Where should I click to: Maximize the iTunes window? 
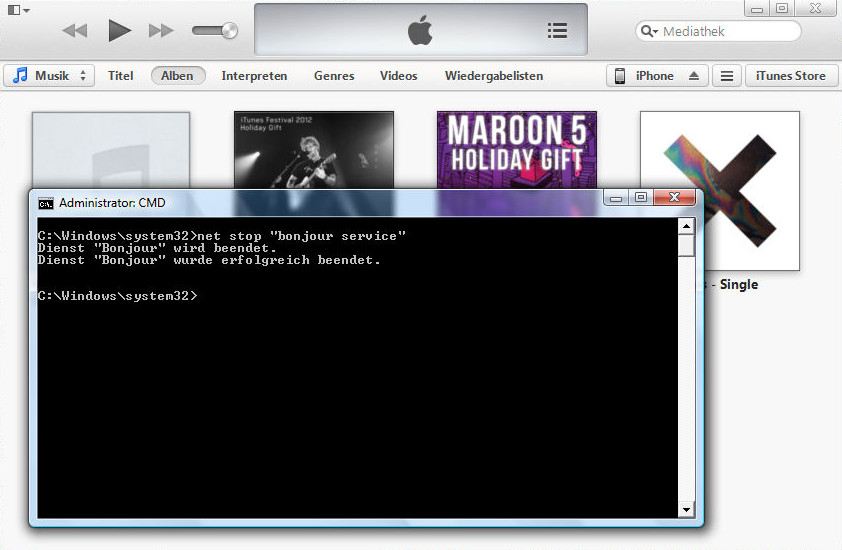click(x=782, y=8)
